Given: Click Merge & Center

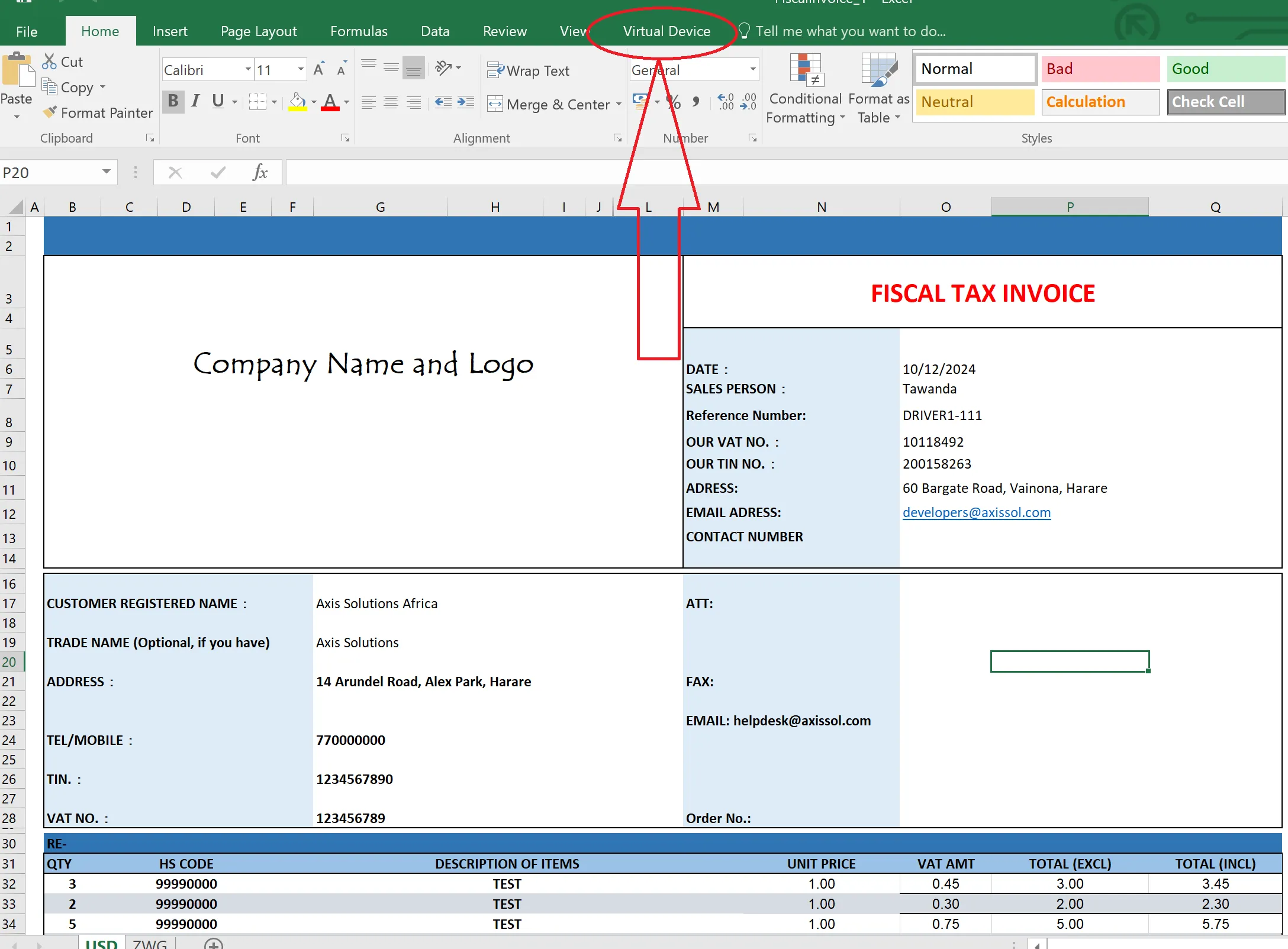Looking at the screenshot, I should click(553, 104).
